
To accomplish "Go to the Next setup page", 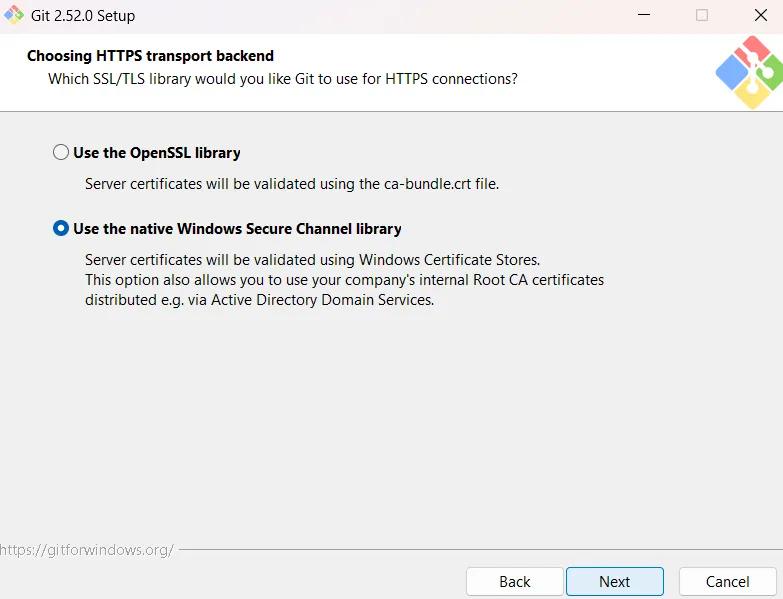I will [x=614, y=581].
